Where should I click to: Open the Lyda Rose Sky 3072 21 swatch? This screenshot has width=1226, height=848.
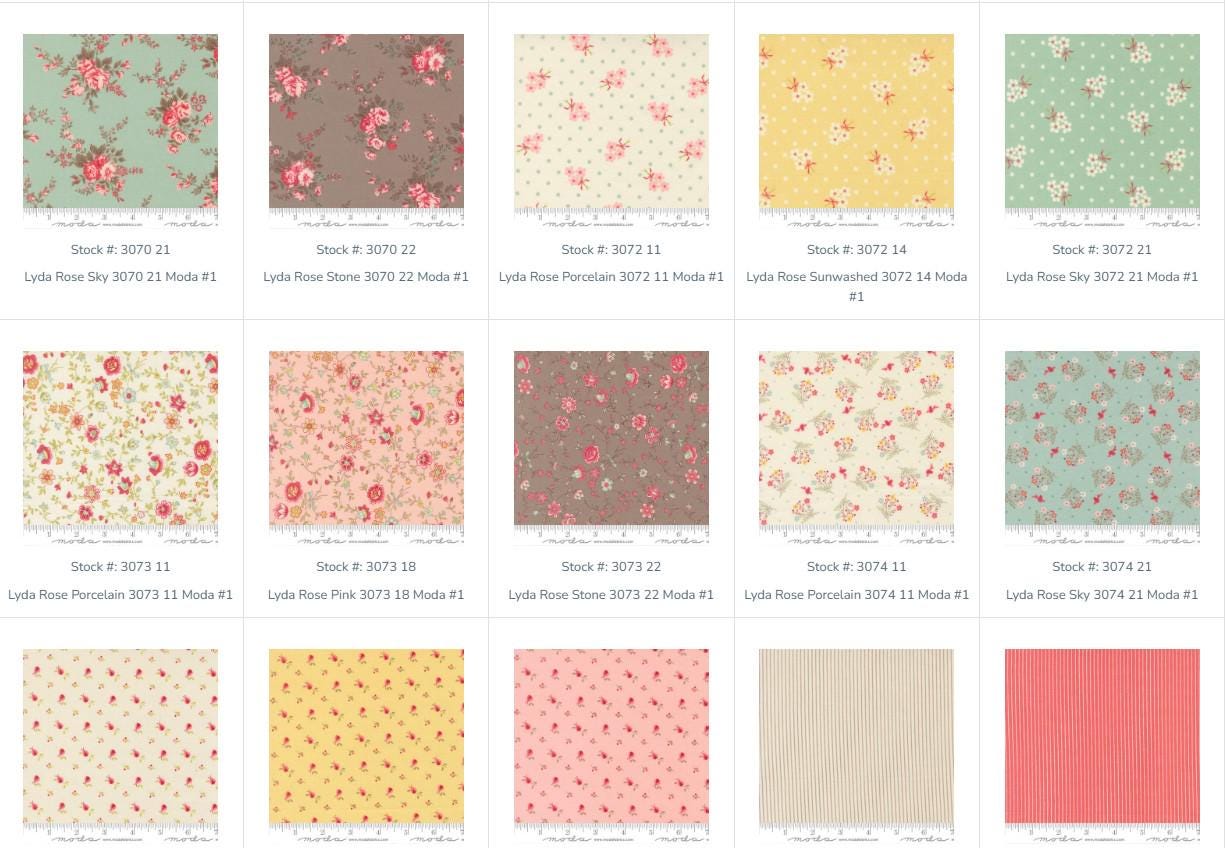click(x=1102, y=131)
